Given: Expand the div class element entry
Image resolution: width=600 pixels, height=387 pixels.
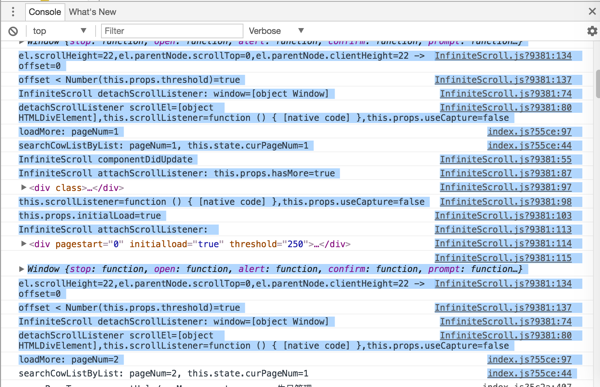Looking at the screenshot, I should [x=23, y=188].
